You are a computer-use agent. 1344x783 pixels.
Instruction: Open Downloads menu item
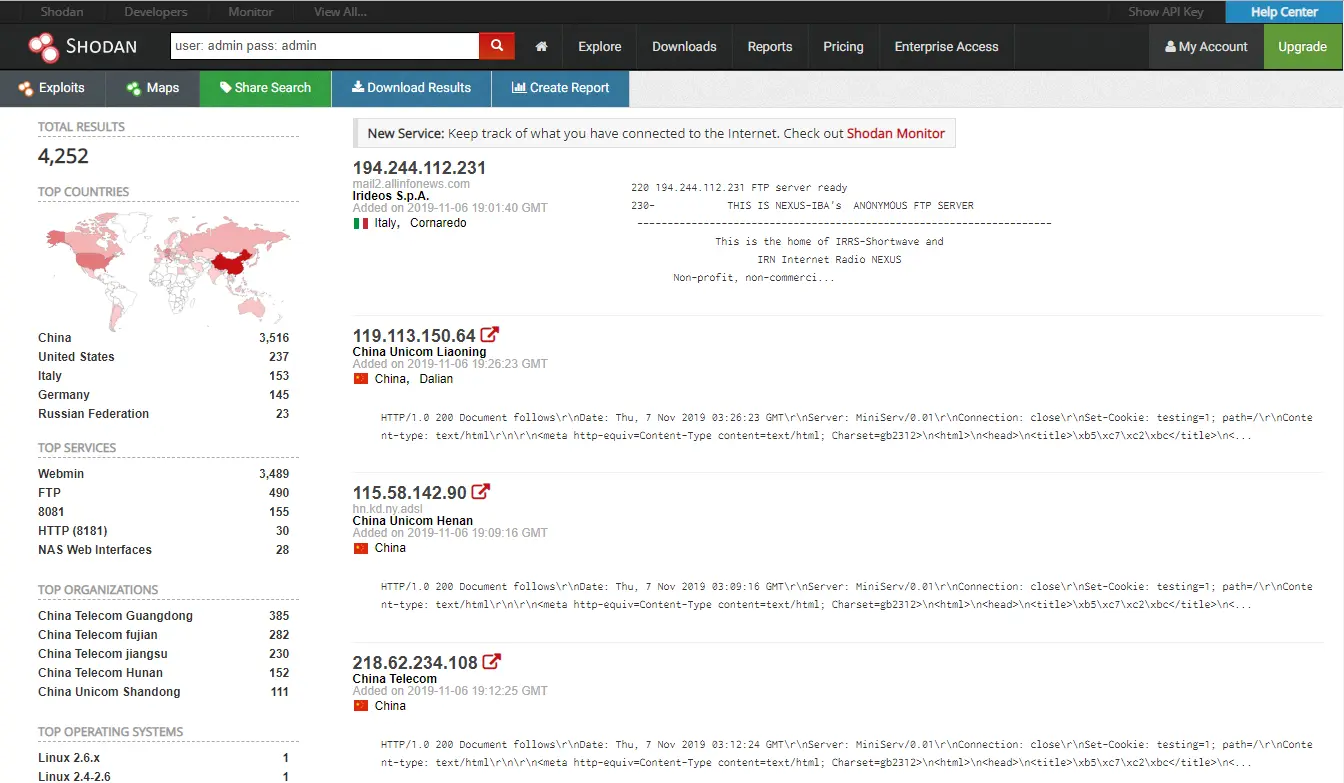(684, 47)
